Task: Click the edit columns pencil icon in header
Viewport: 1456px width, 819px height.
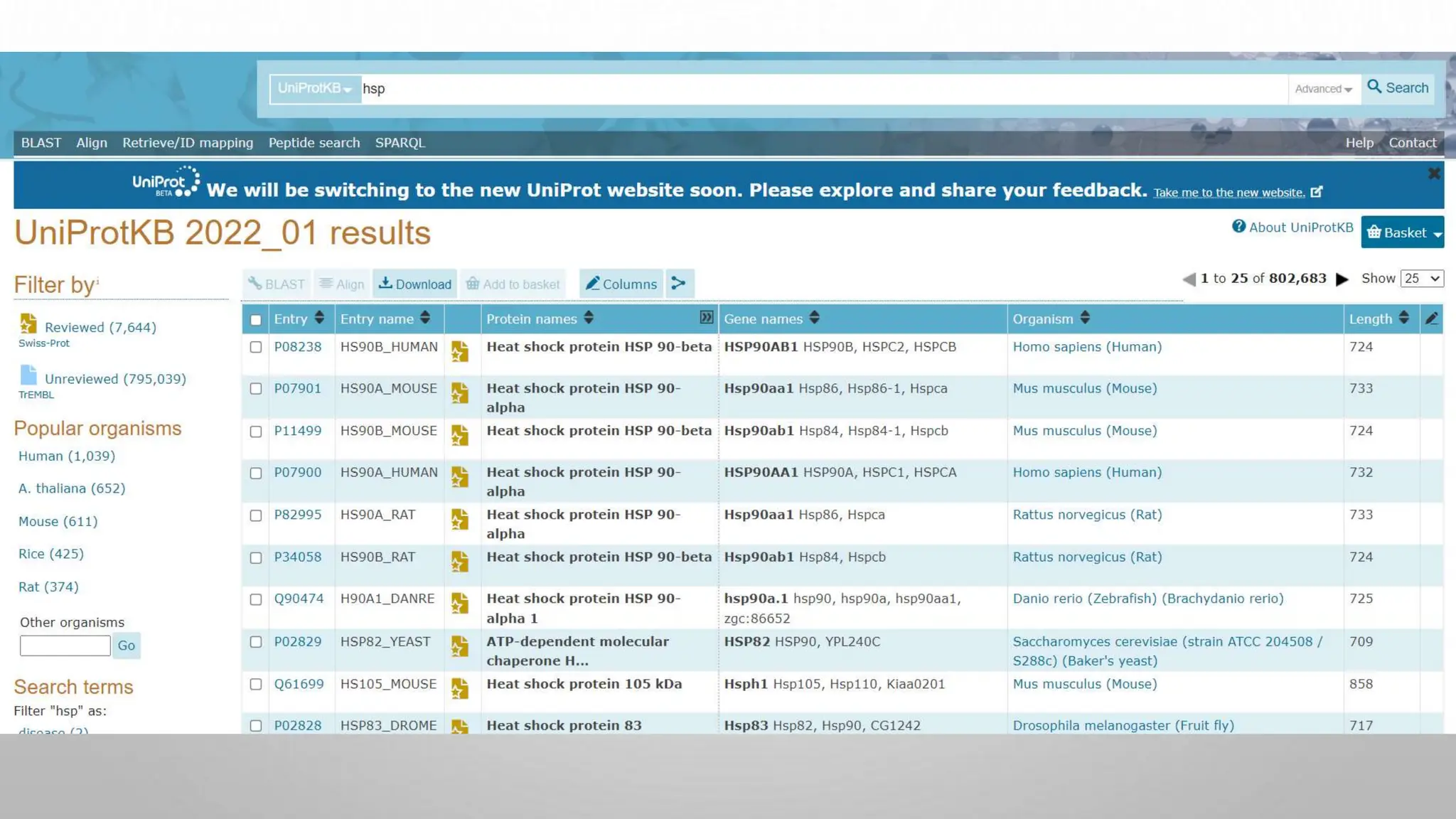Action: (x=1431, y=318)
